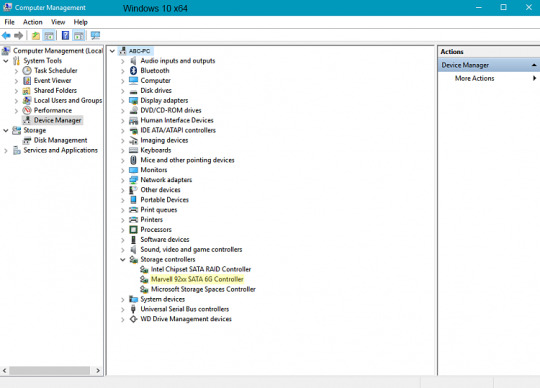Open the View menu
This screenshot has height=388, width=540.
click(x=58, y=22)
